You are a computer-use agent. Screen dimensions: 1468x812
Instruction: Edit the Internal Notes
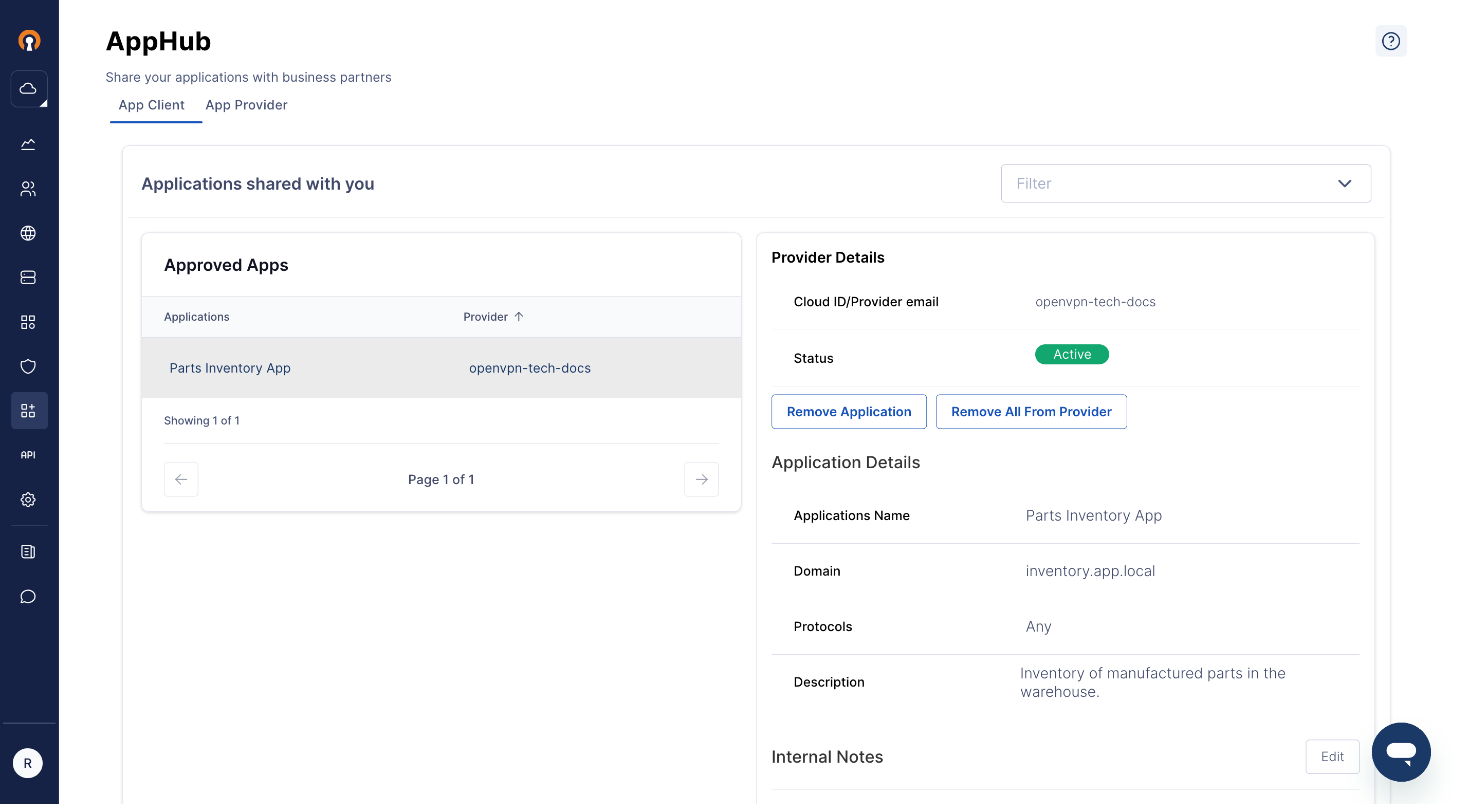pos(1332,756)
